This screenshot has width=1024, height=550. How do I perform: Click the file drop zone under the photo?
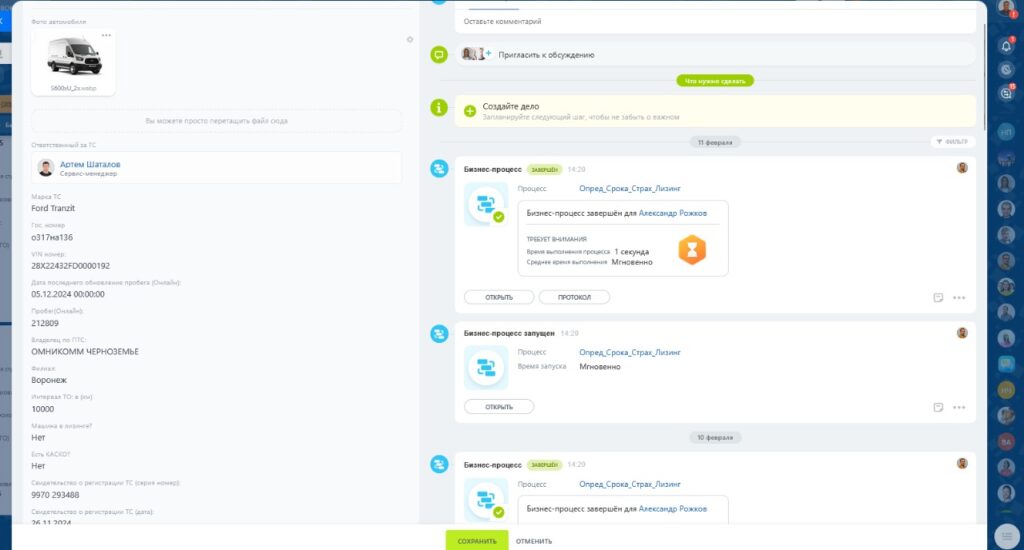tap(216, 121)
